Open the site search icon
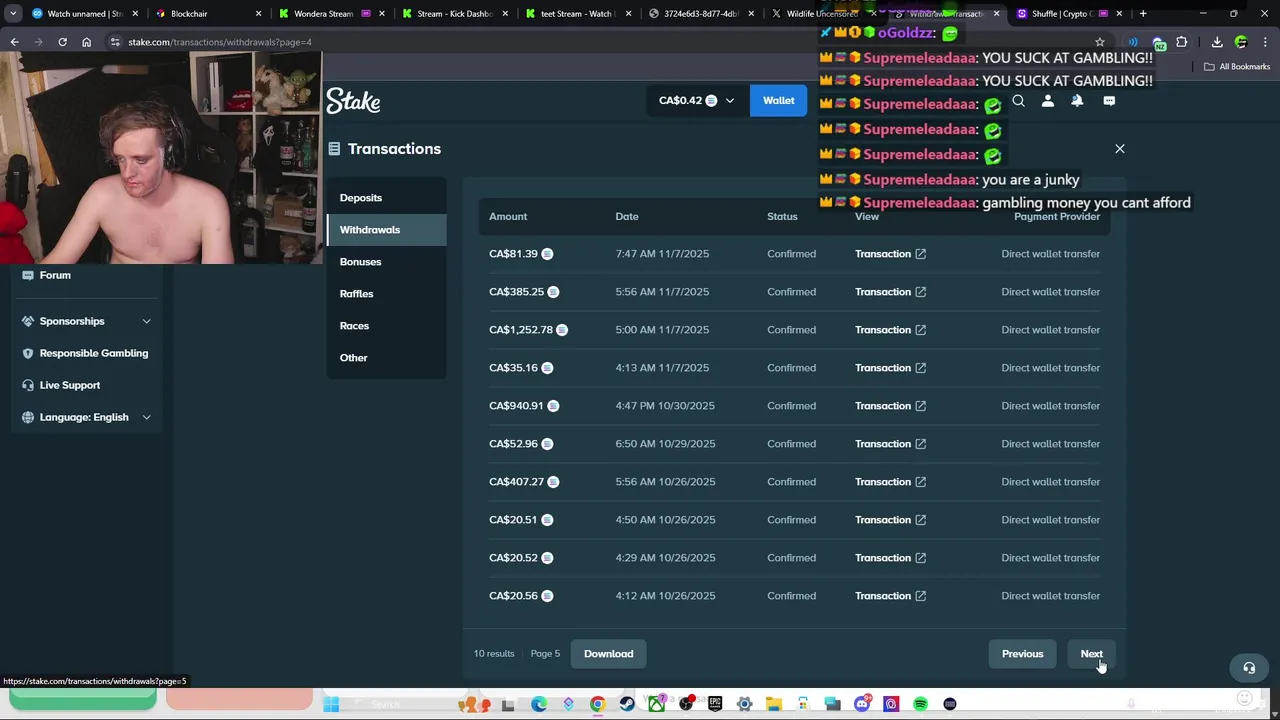The image size is (1280, 720). (x=1018, y=101)
